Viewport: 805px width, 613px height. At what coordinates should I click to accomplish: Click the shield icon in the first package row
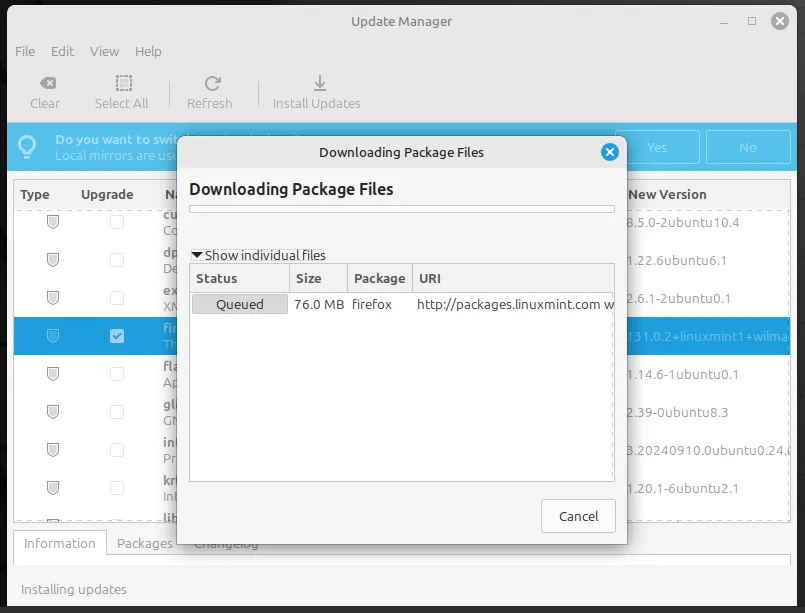click(x=51, y=222)
